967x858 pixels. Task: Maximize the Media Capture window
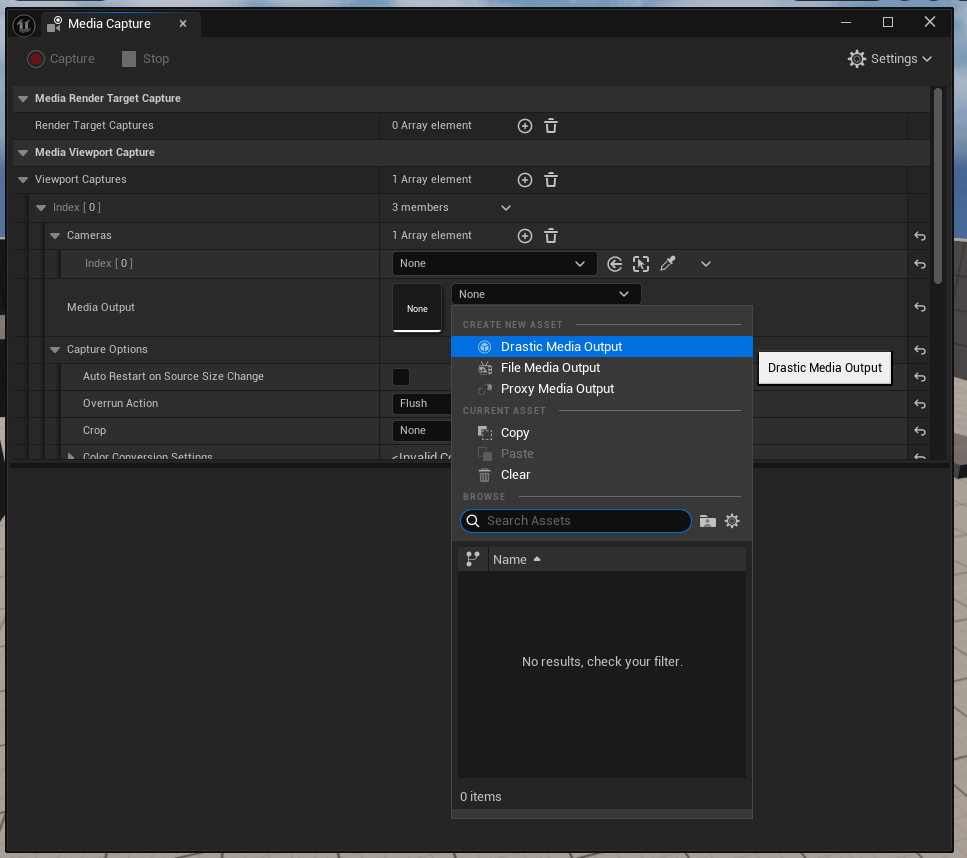888,22
